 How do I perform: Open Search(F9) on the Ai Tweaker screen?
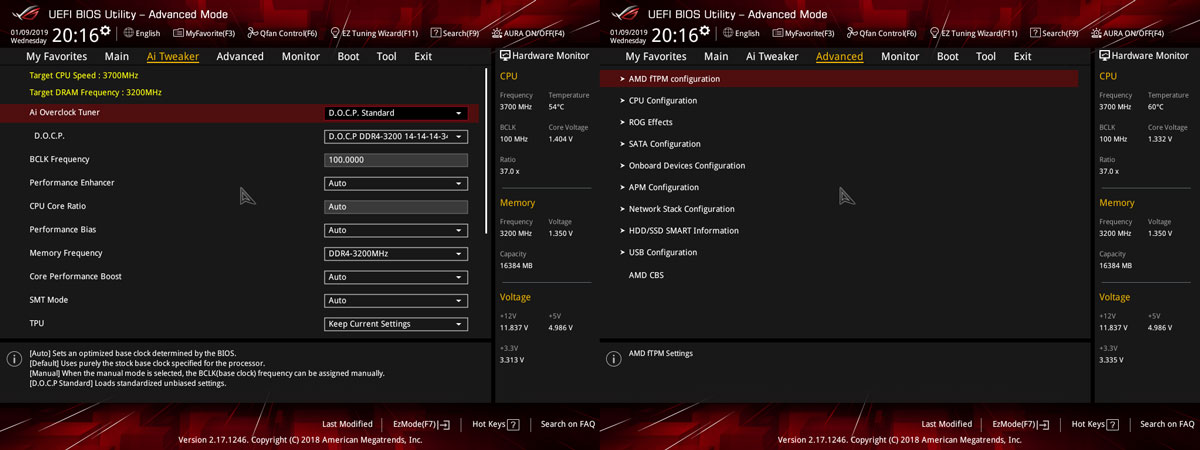coord(455,33)
